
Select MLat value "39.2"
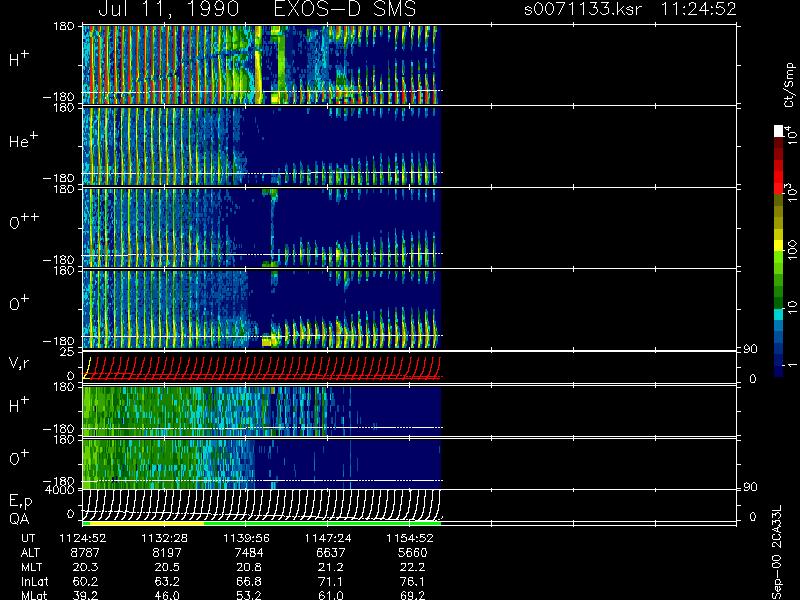tap(85, 595)
